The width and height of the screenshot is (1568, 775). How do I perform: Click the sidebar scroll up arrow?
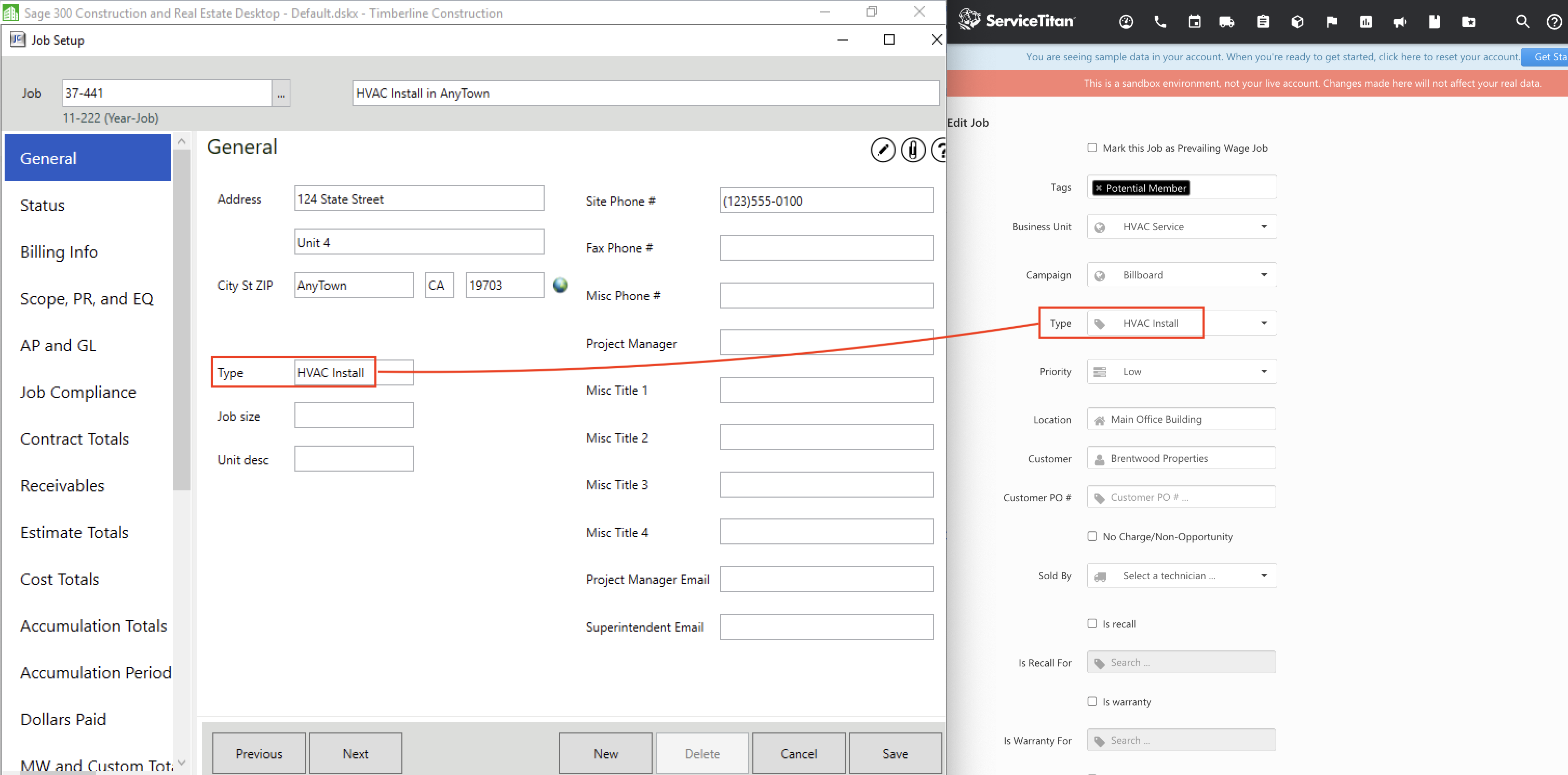click(x=181, y=141)
